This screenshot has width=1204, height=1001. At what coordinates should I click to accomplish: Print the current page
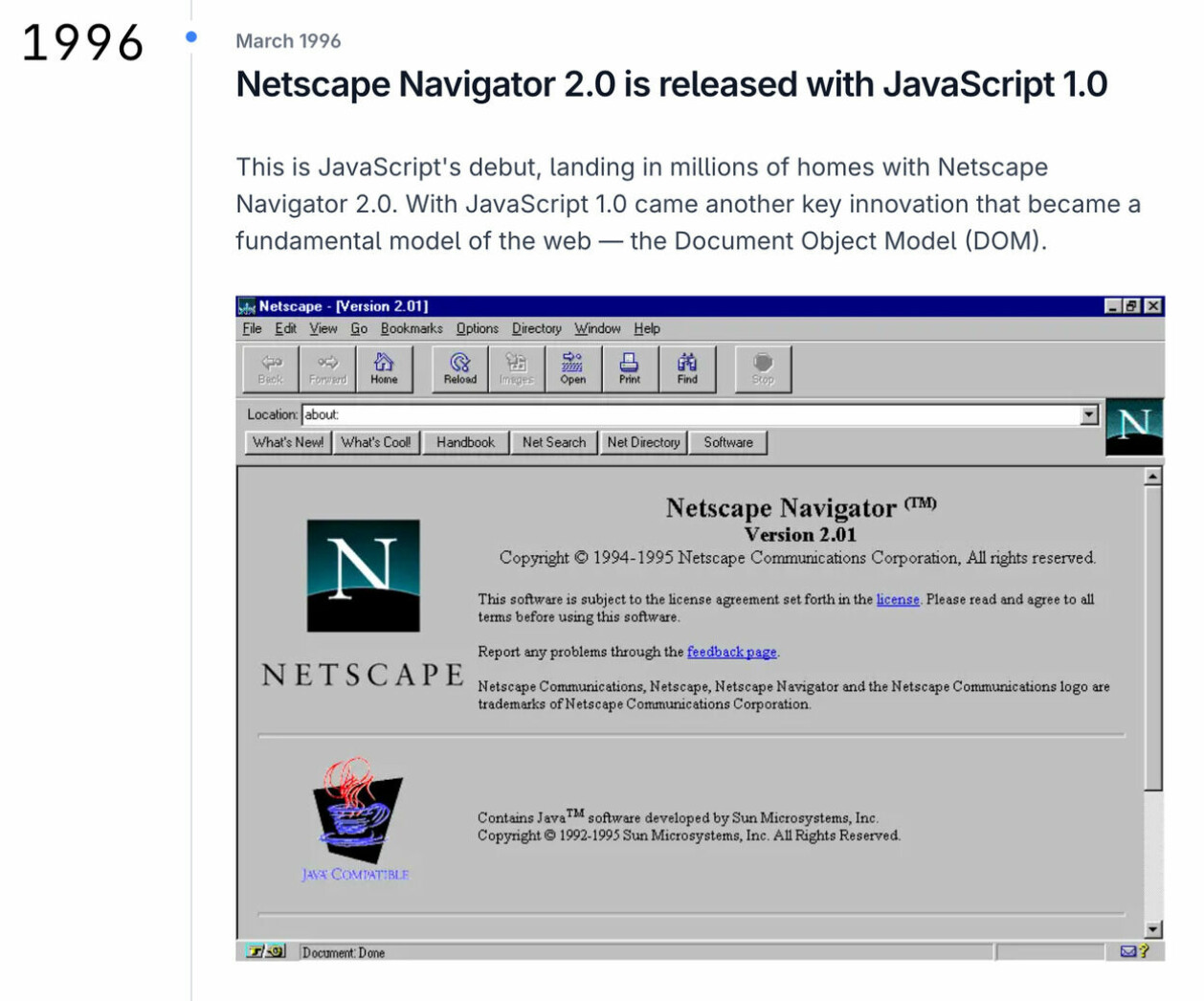629,368
